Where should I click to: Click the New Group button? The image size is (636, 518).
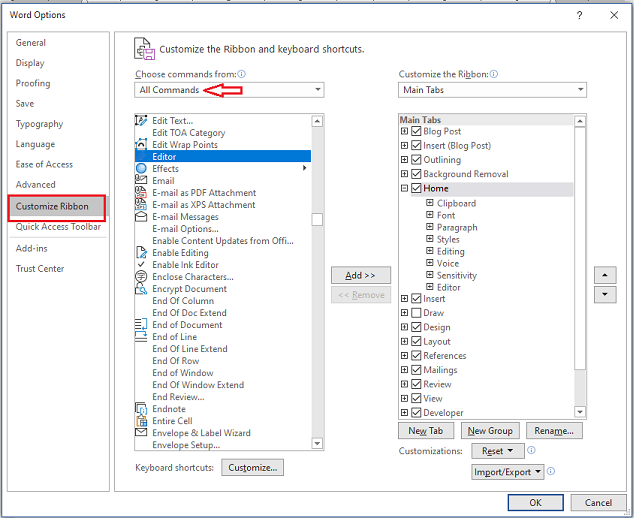pyautogui.click(x=490, y=430)
